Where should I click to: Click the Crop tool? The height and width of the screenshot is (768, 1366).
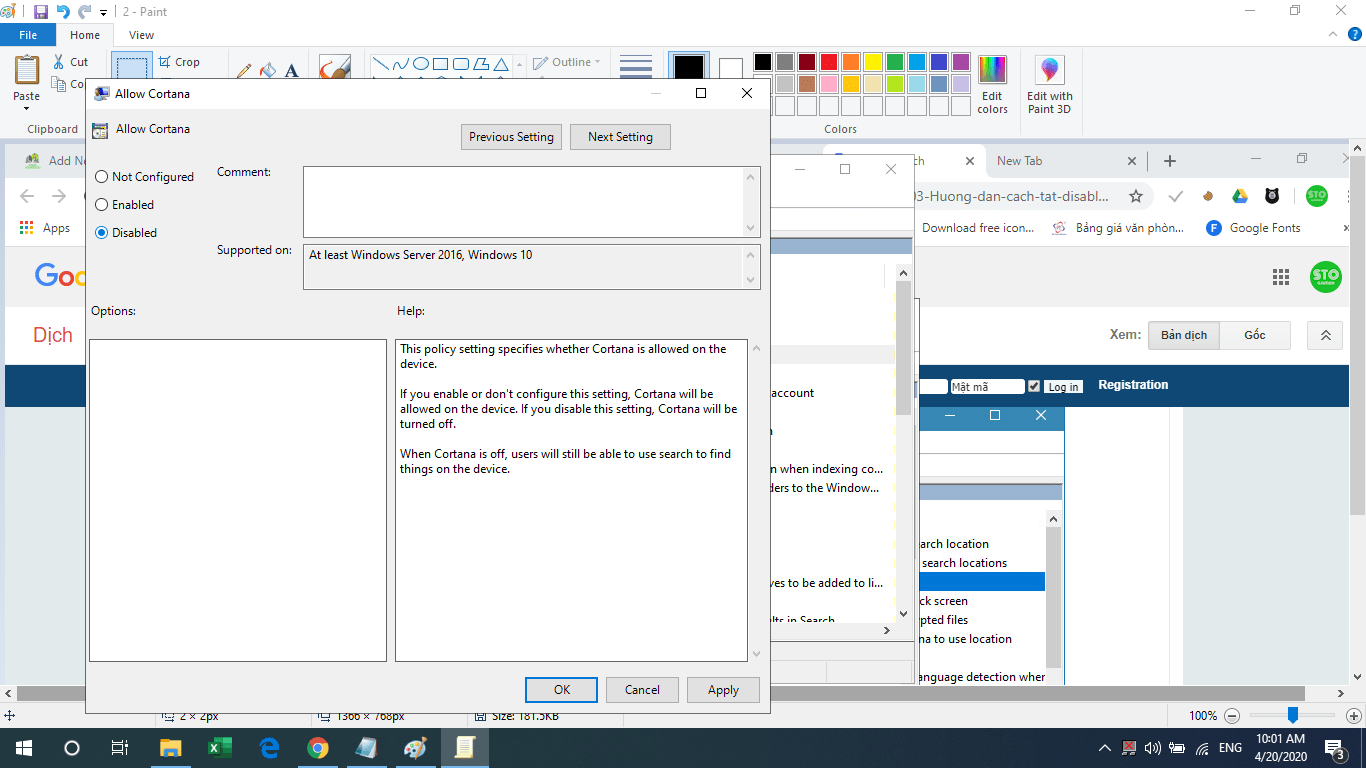pyautogui.click(x=179, y=62)
